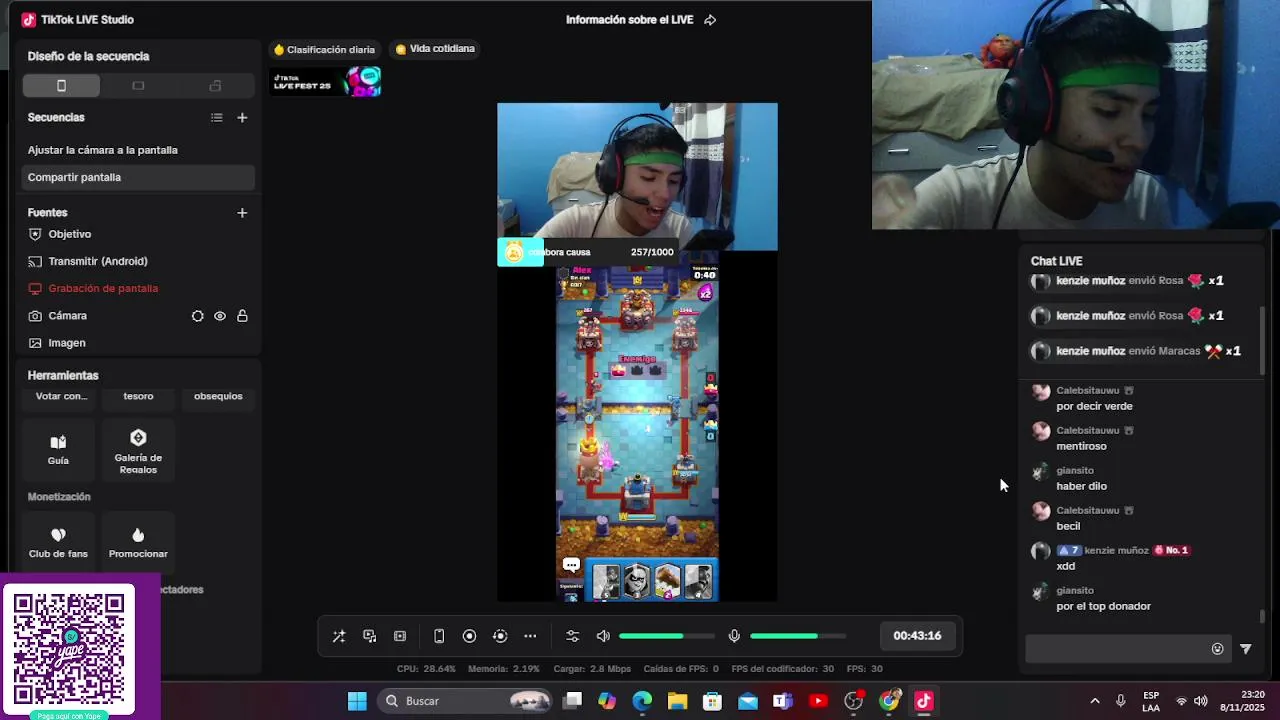The width and height of the screenshot is (1280, 720).
Task: Adjust the speaker volume slider
Action: (x=667, y=636)
